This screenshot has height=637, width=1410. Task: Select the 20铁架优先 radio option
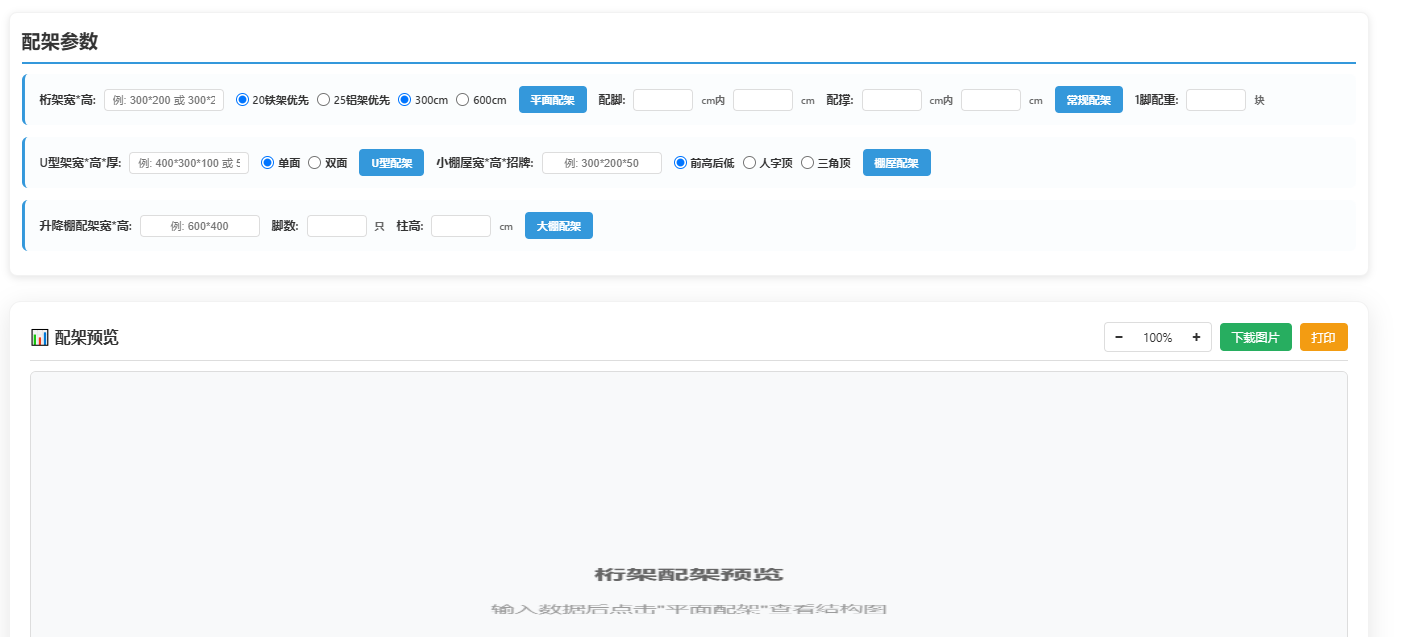point(242,100)
